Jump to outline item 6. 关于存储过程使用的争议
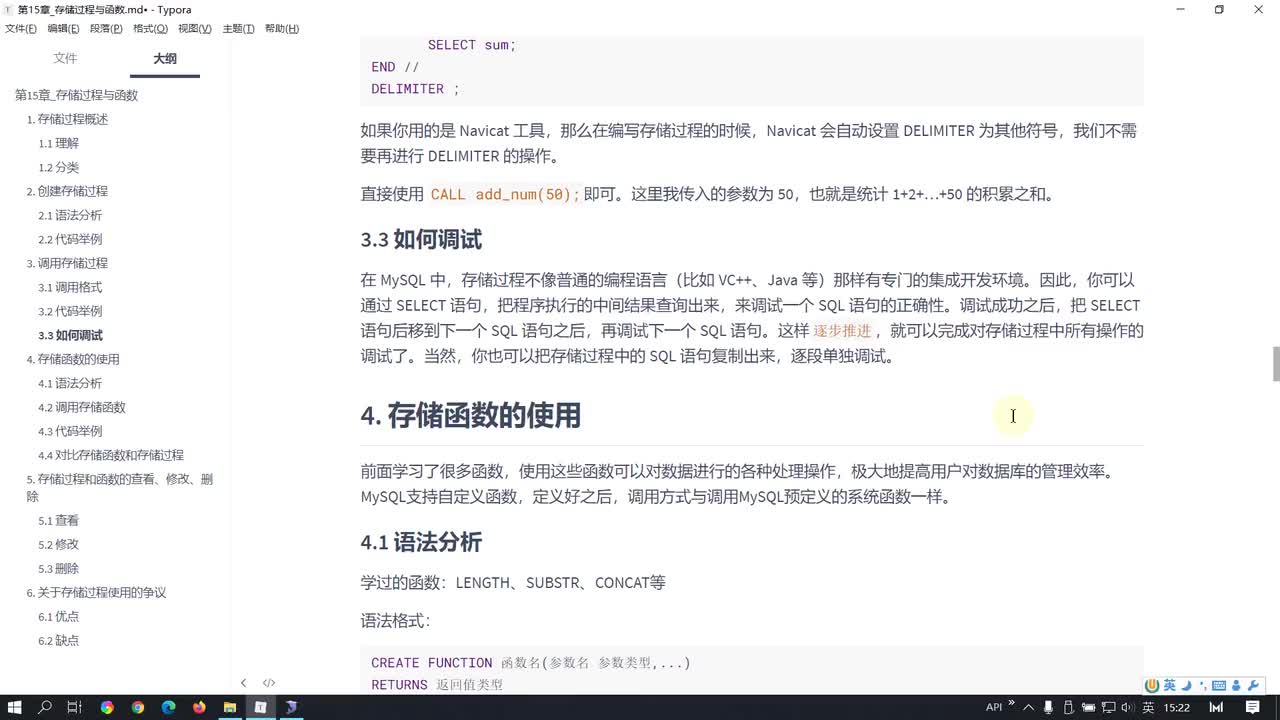The height and width of the screenshot is (720, 1280). 96,592
